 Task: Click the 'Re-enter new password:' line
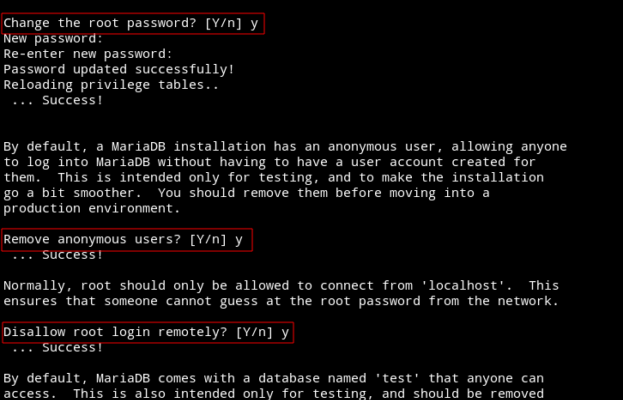[88, 54]
